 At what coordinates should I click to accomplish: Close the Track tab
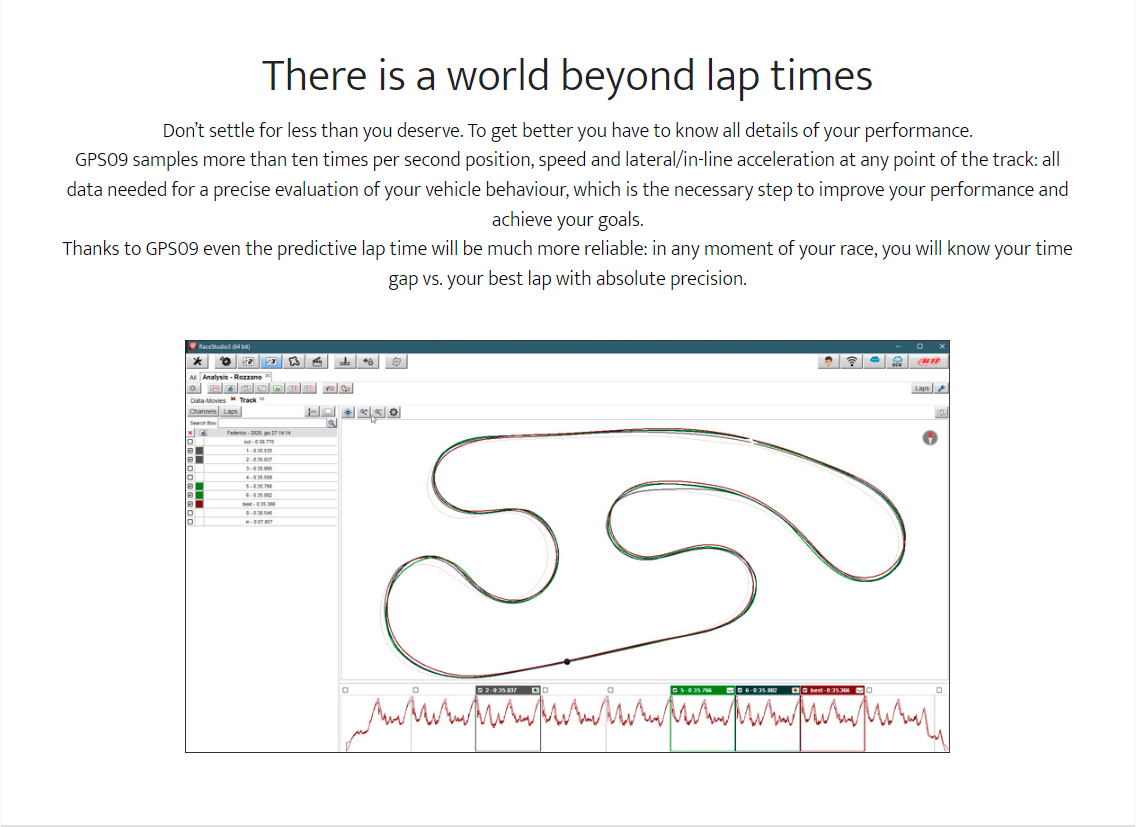pos(262,399)
